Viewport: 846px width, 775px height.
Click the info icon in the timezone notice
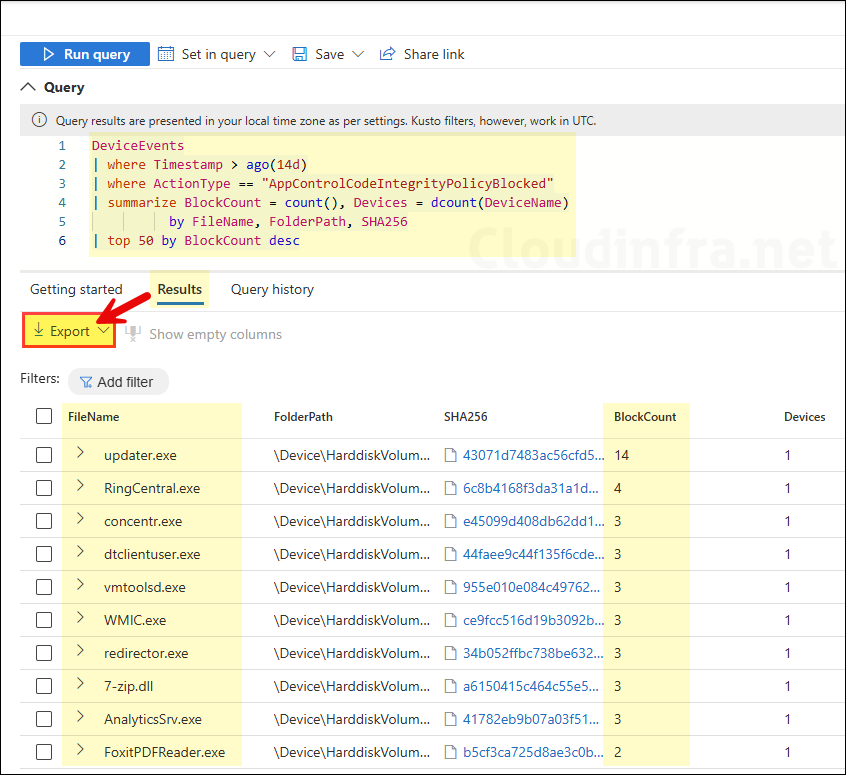pos(39,120)
